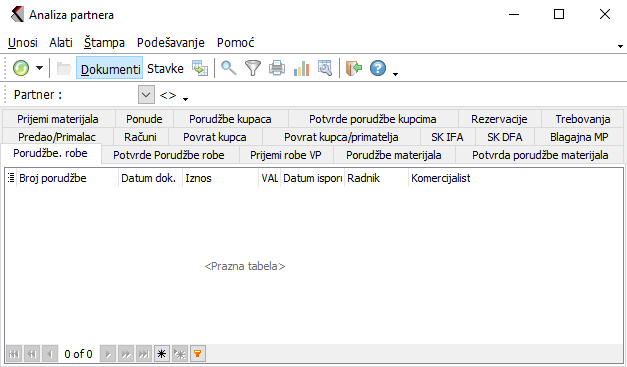Click the green refresh icon
627x367 pixels.
click(x=21, y=68)
